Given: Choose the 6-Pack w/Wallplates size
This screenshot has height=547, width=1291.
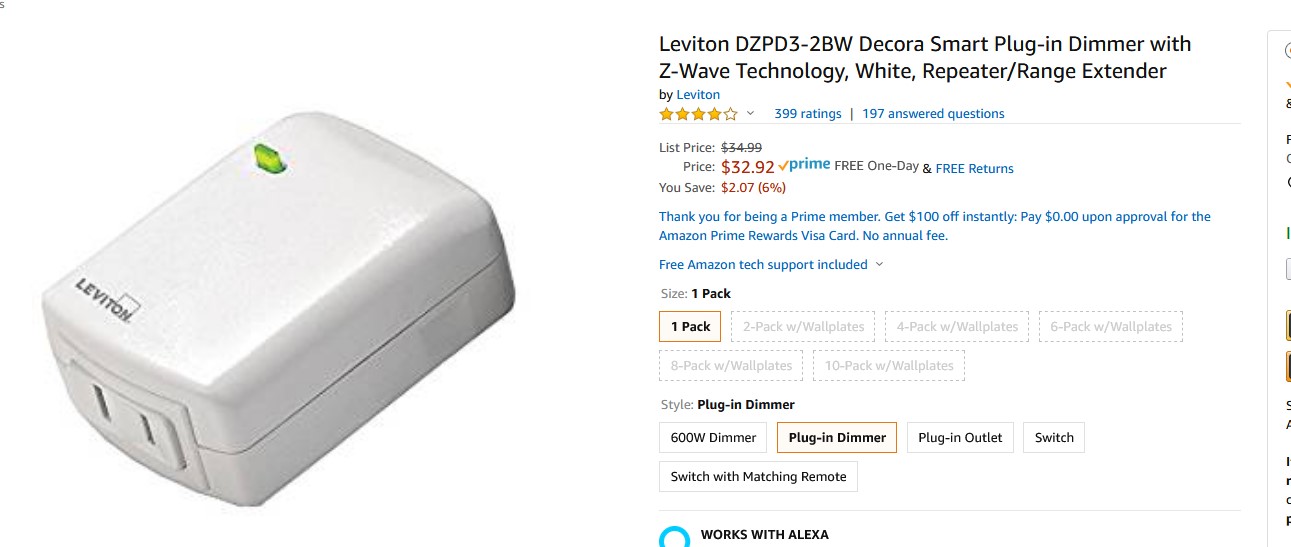Looking at the screenshot, I should pyautogui.click(x=1111, y=327).
